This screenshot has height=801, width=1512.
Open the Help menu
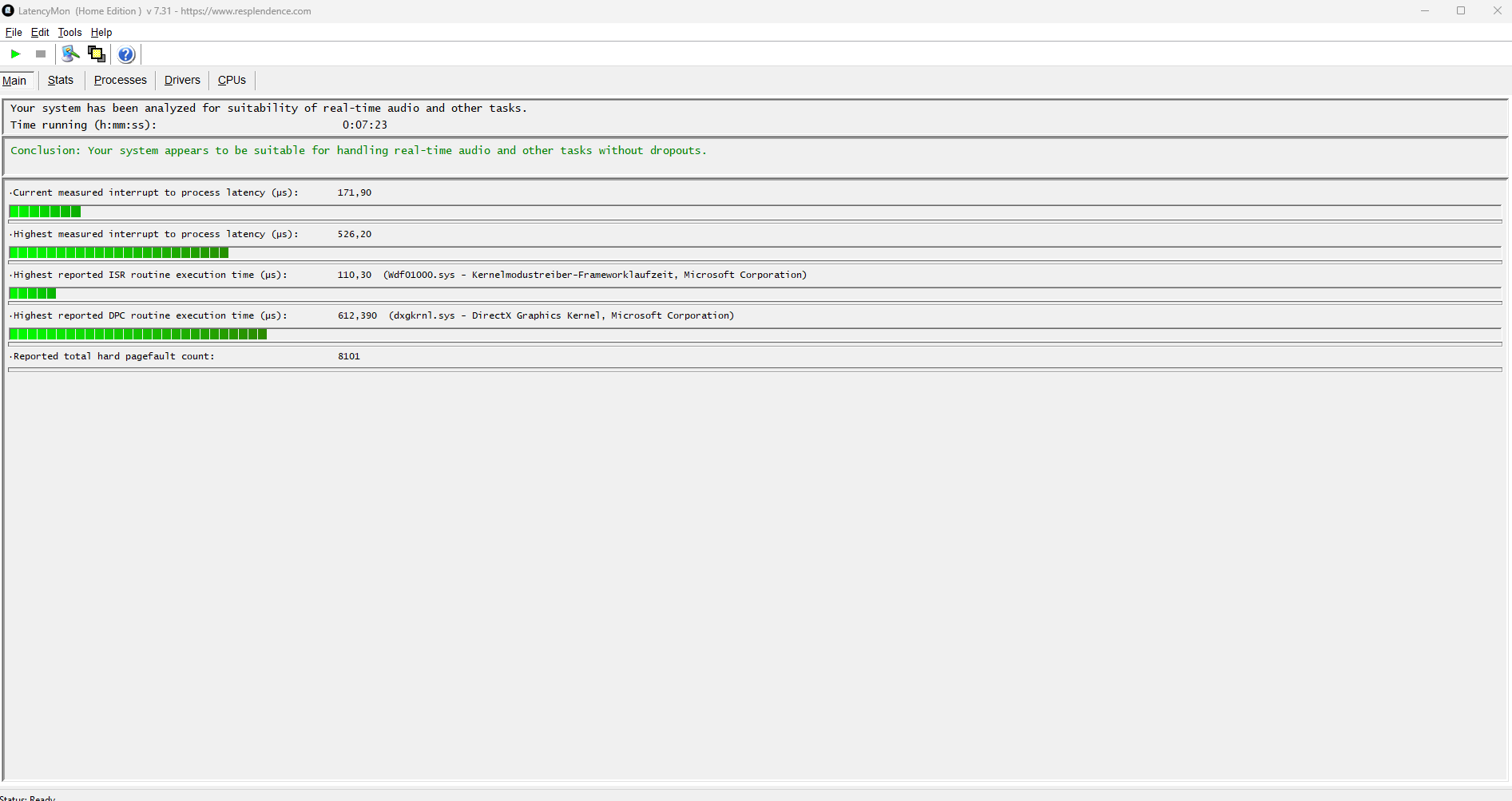101,33
